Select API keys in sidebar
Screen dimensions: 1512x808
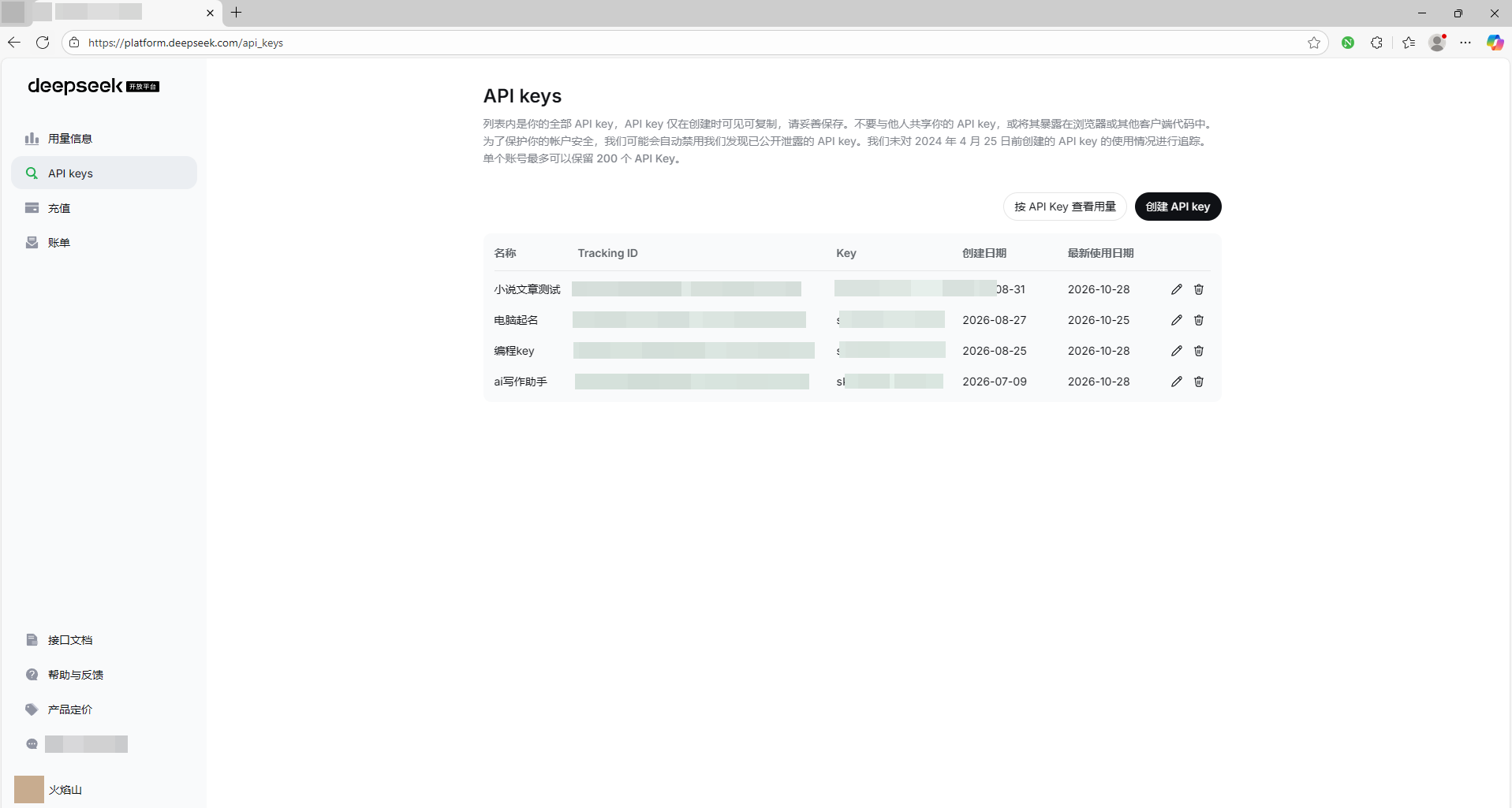[x=104, y=173]
